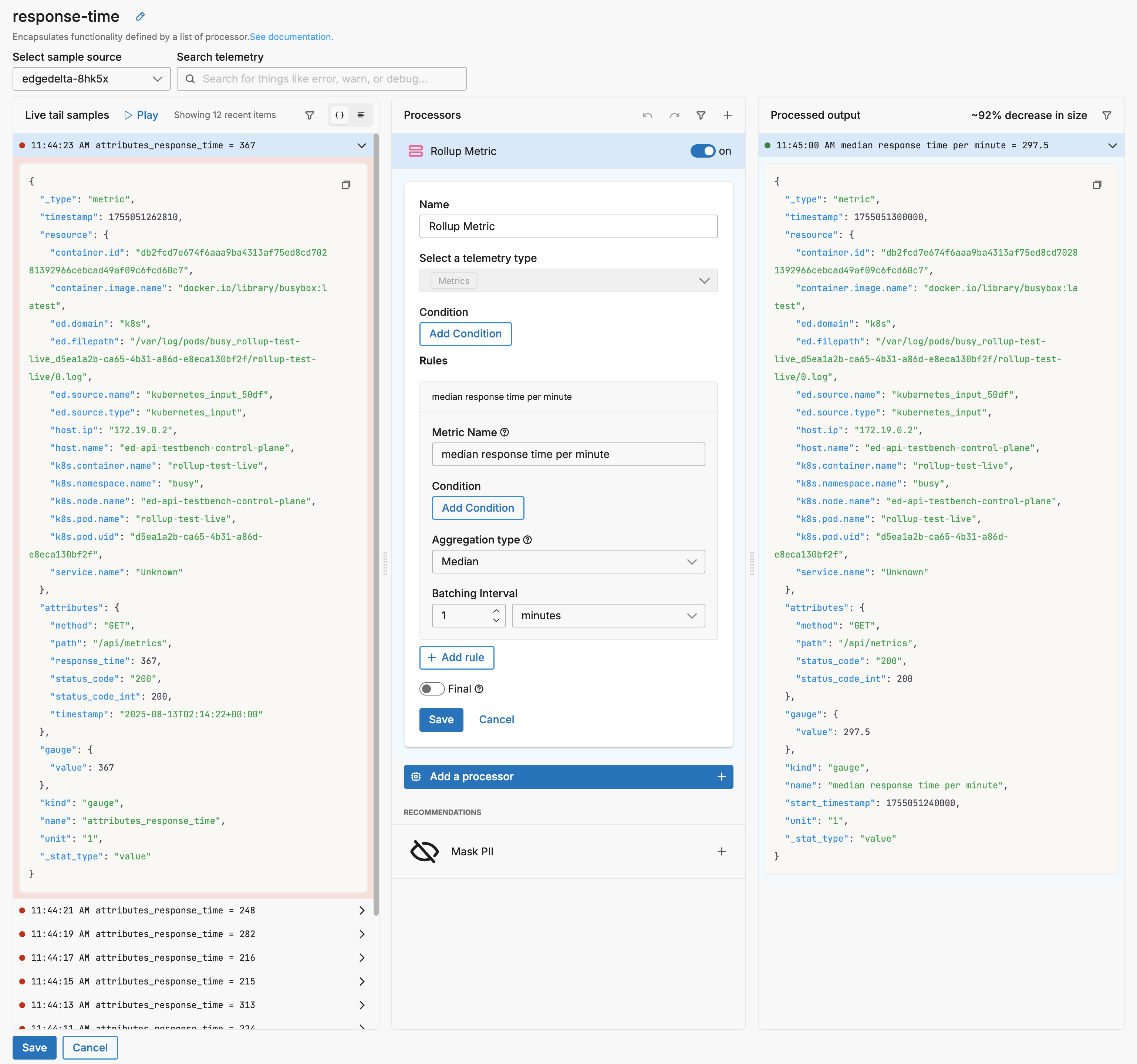Copy the live tail sample JSON
This screenshot has width=1137, height=1064.
tap(345, 185)
